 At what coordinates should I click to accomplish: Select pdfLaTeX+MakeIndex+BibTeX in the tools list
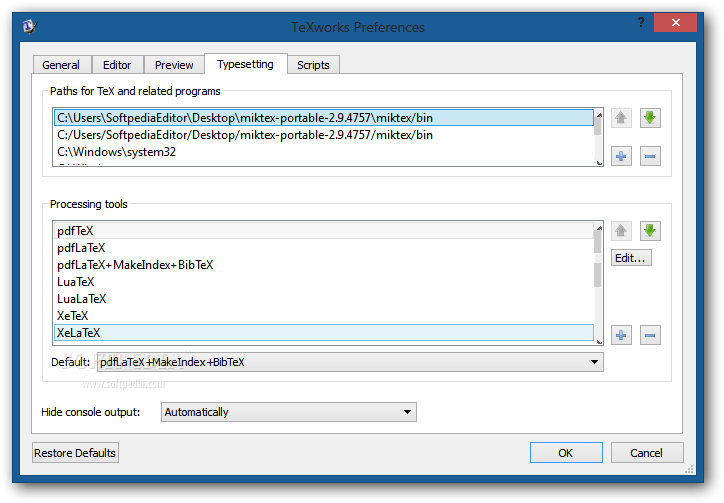pos(324,265)
